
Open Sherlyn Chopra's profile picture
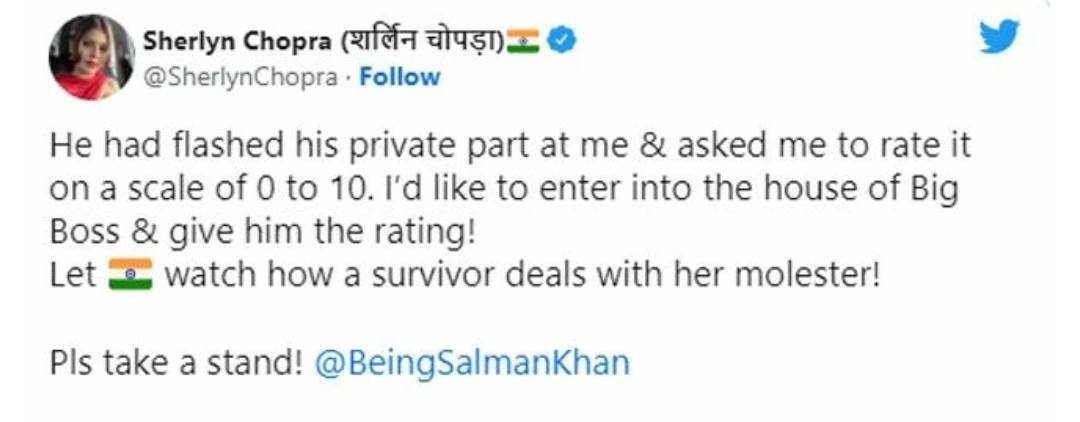click(x=91, y=57)
